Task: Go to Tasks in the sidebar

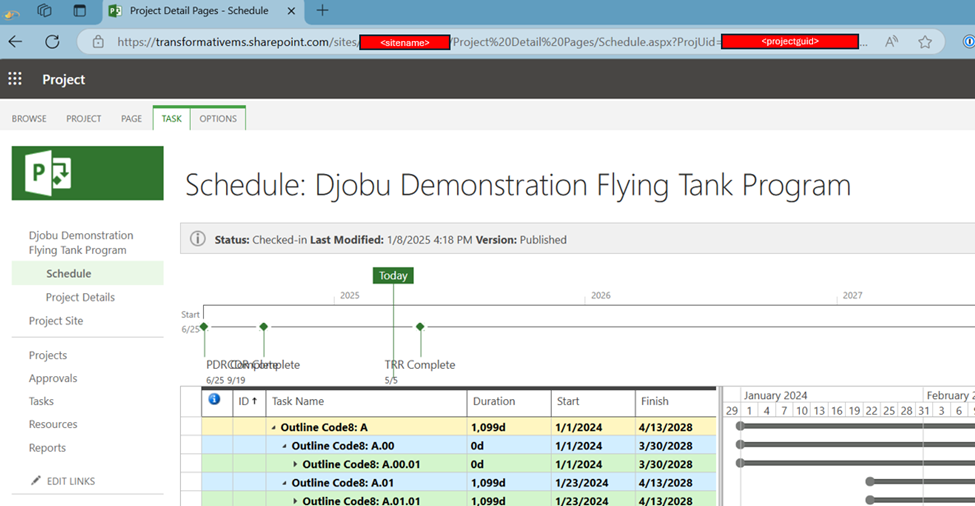Action: (41, 401)
